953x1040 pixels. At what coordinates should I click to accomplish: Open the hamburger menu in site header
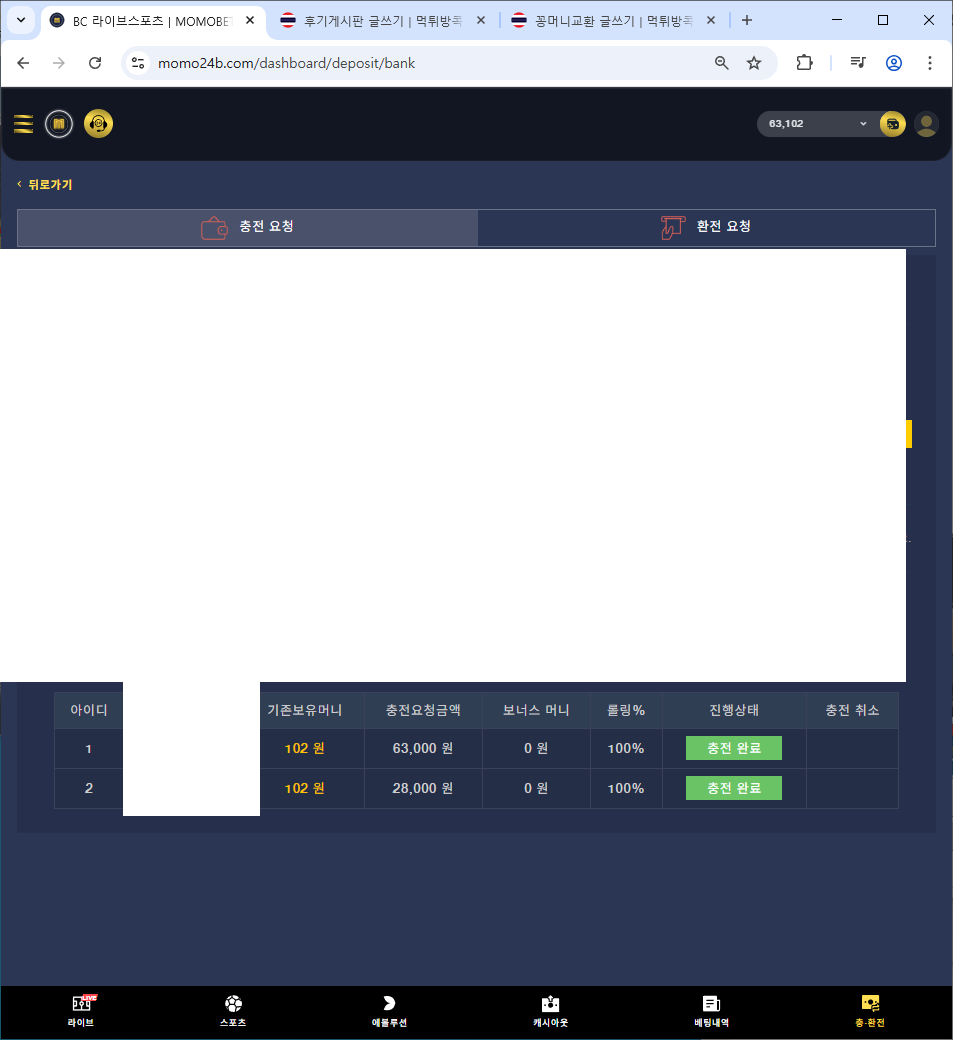point(23,124)
